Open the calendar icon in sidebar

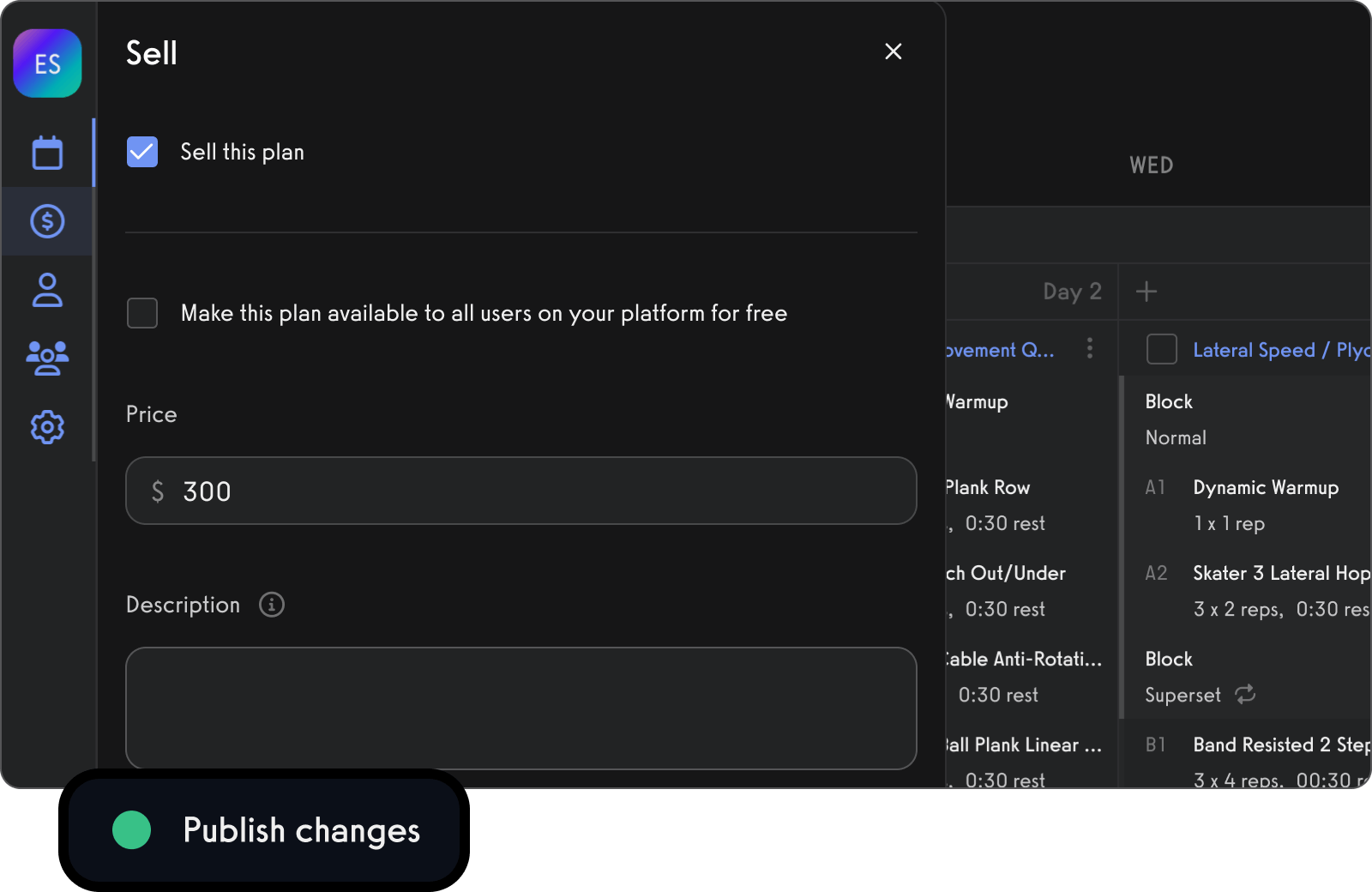coord(47,153)
